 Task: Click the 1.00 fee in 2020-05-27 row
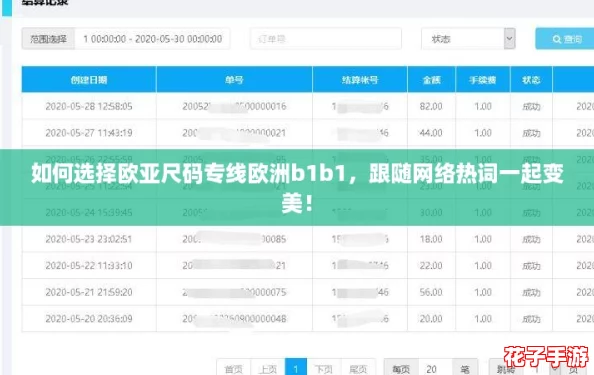tap(483, 133)
